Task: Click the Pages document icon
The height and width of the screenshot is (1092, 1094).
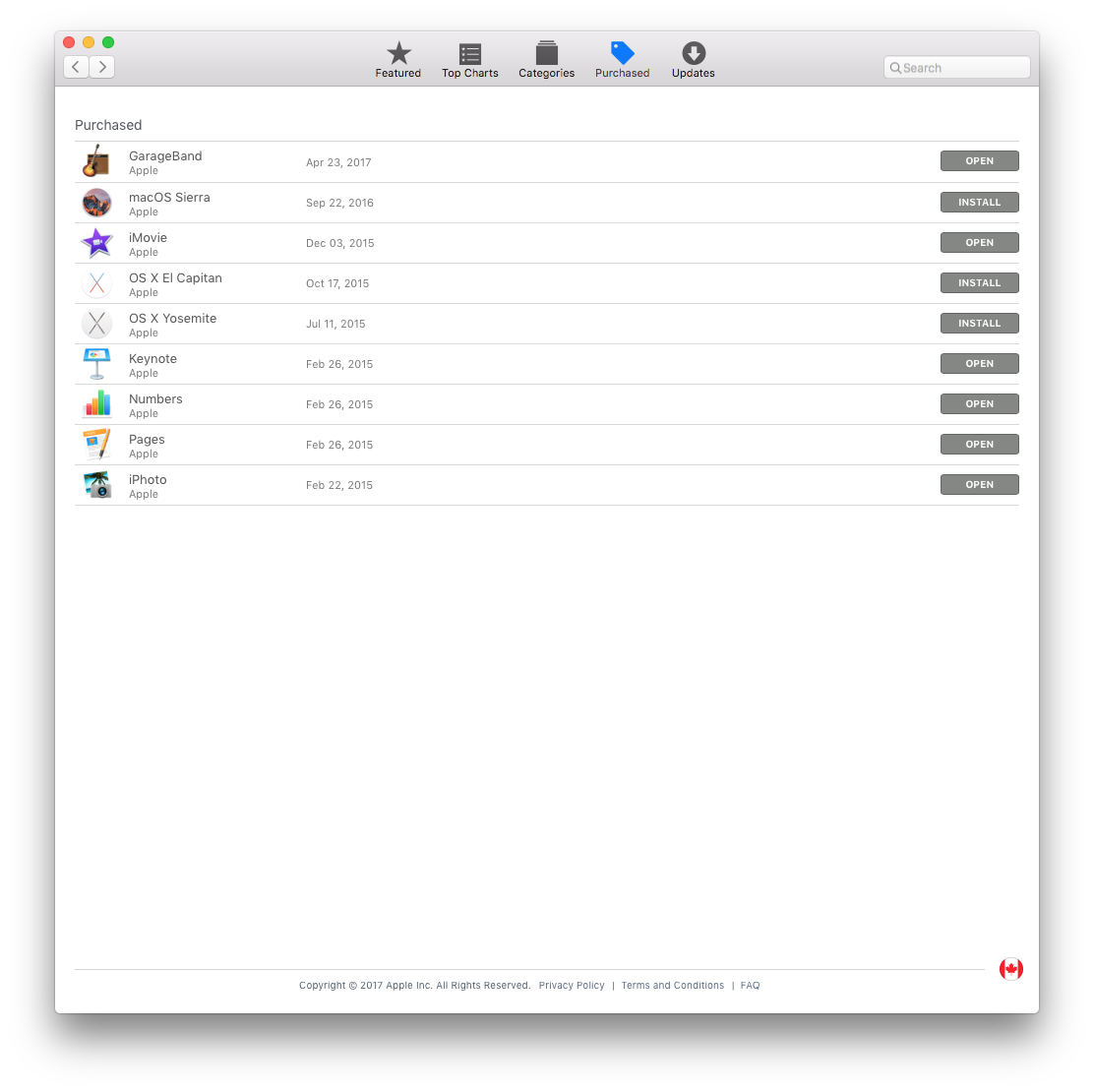Action: (x=97, y=446)
